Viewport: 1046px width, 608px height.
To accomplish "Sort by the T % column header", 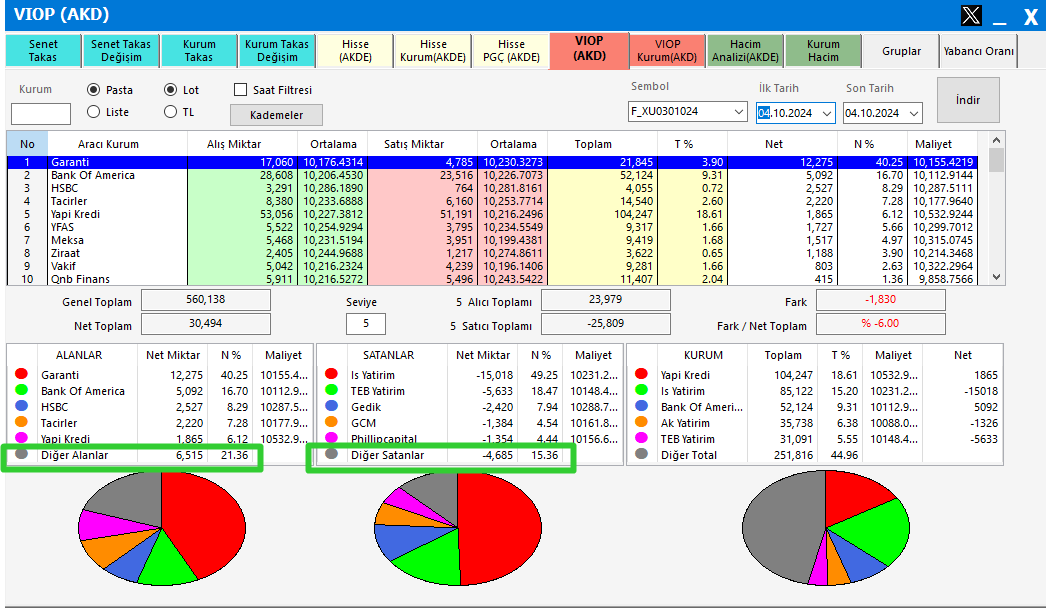I will [684, 144].
